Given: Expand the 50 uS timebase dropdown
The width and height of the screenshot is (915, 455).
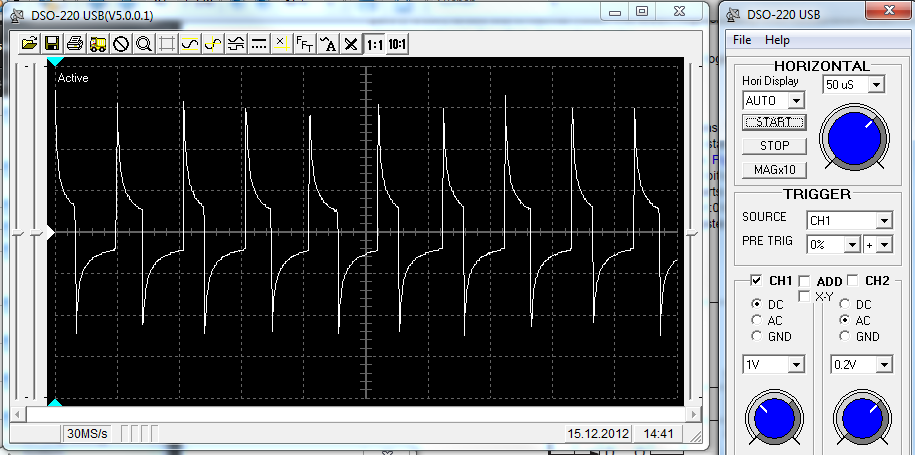Looking at the screenshot, I should pos(875,85).
